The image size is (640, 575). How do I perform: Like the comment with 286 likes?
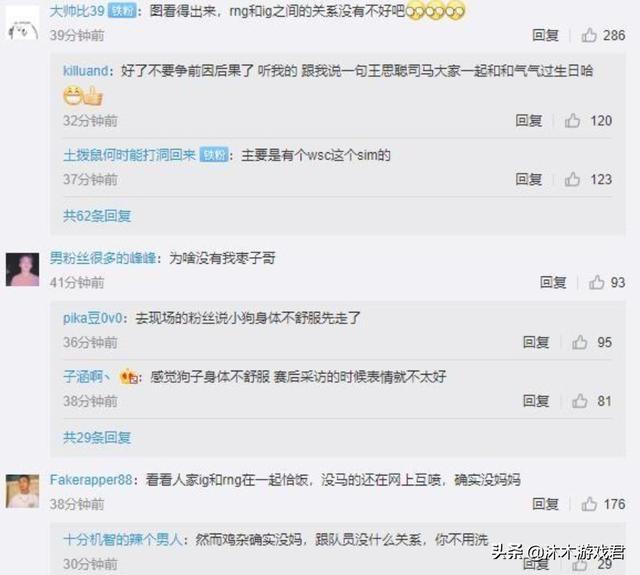(x=589, y=36)
